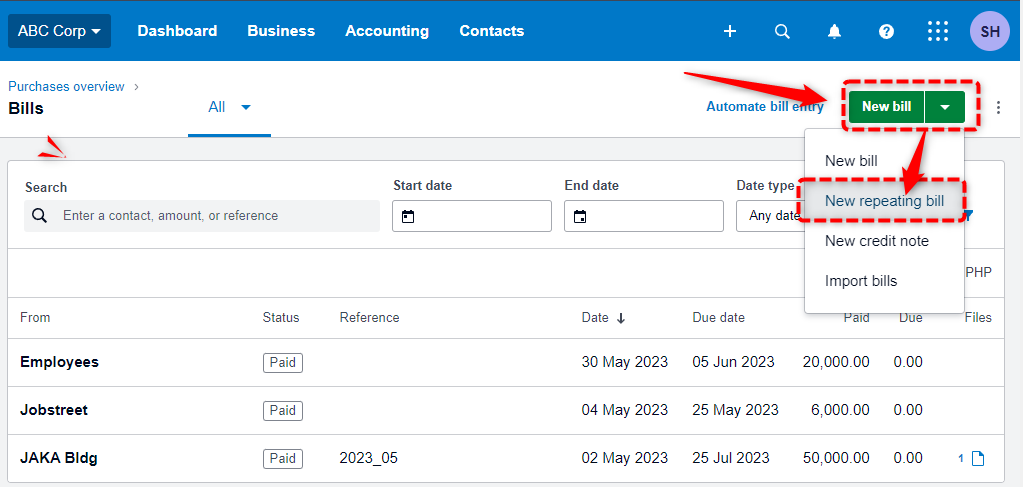Image resolution: width=1023 pixels, height=487 pixels.
Task: Open the Start date calendar picker
Action: point(408,216)
